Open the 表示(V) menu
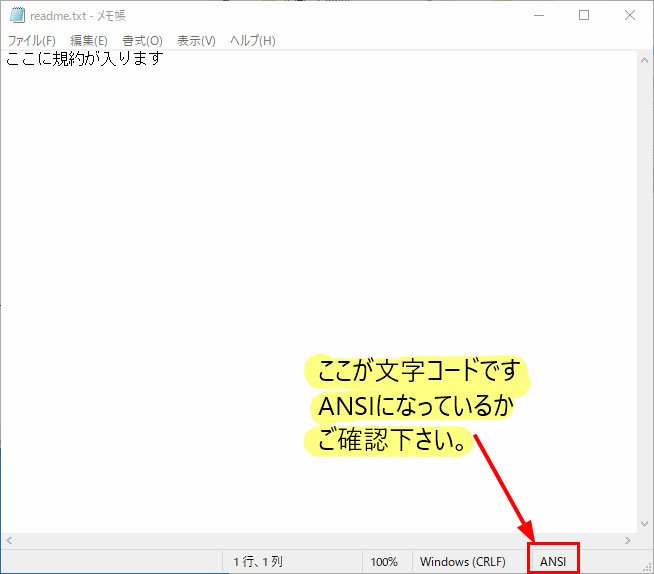Screen dimensions: 654x574 [x=196, y=40]
